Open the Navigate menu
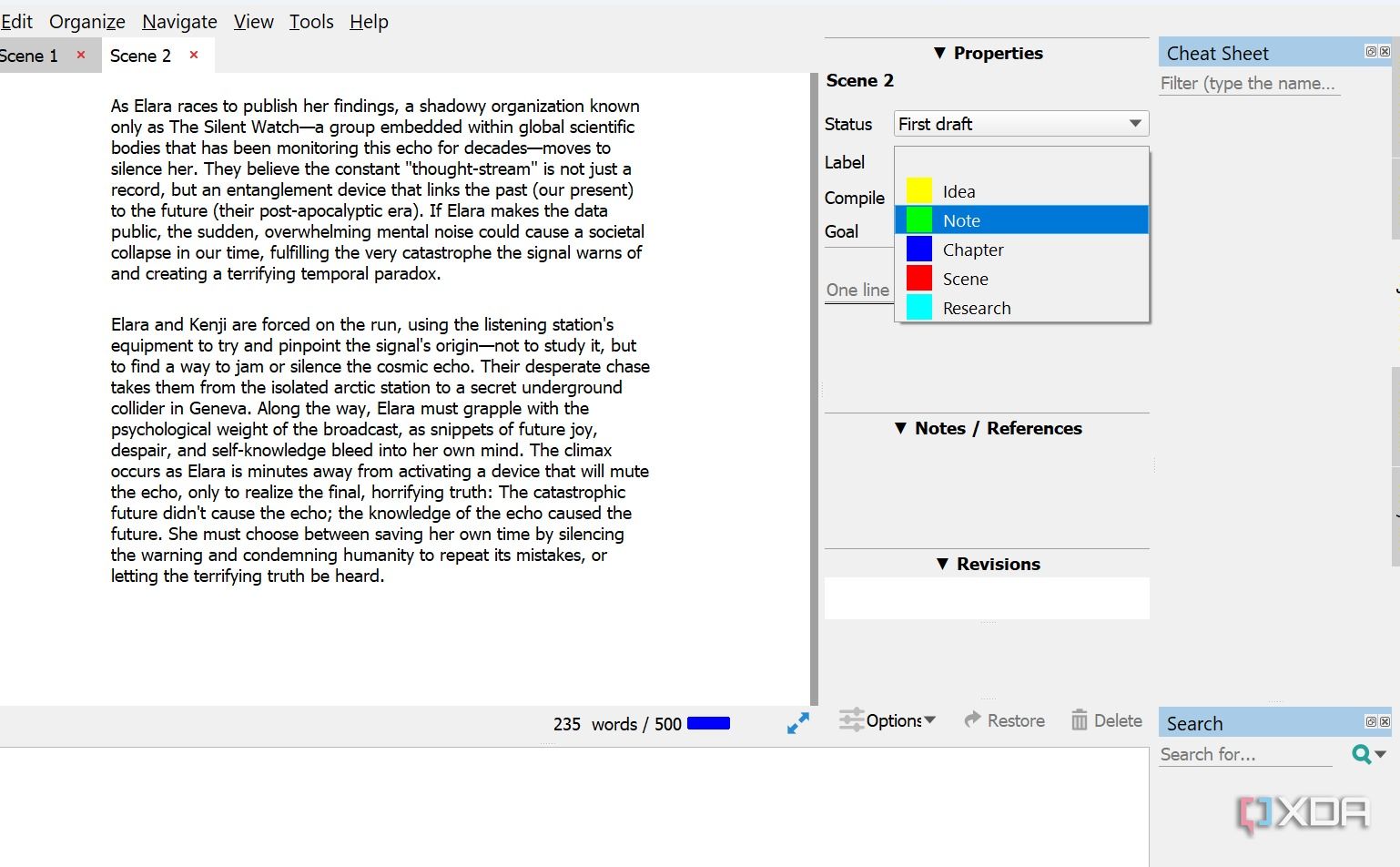Screen dimensions: 1400x867 179,22
